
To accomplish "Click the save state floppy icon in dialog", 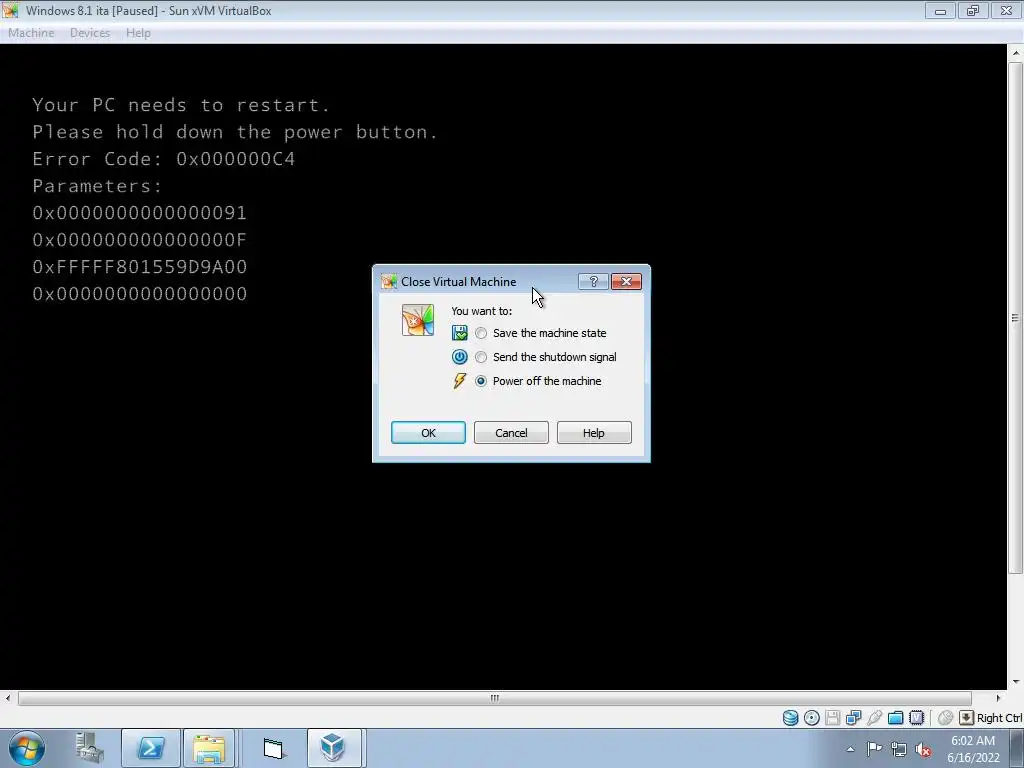I will (x=460, y=333).
